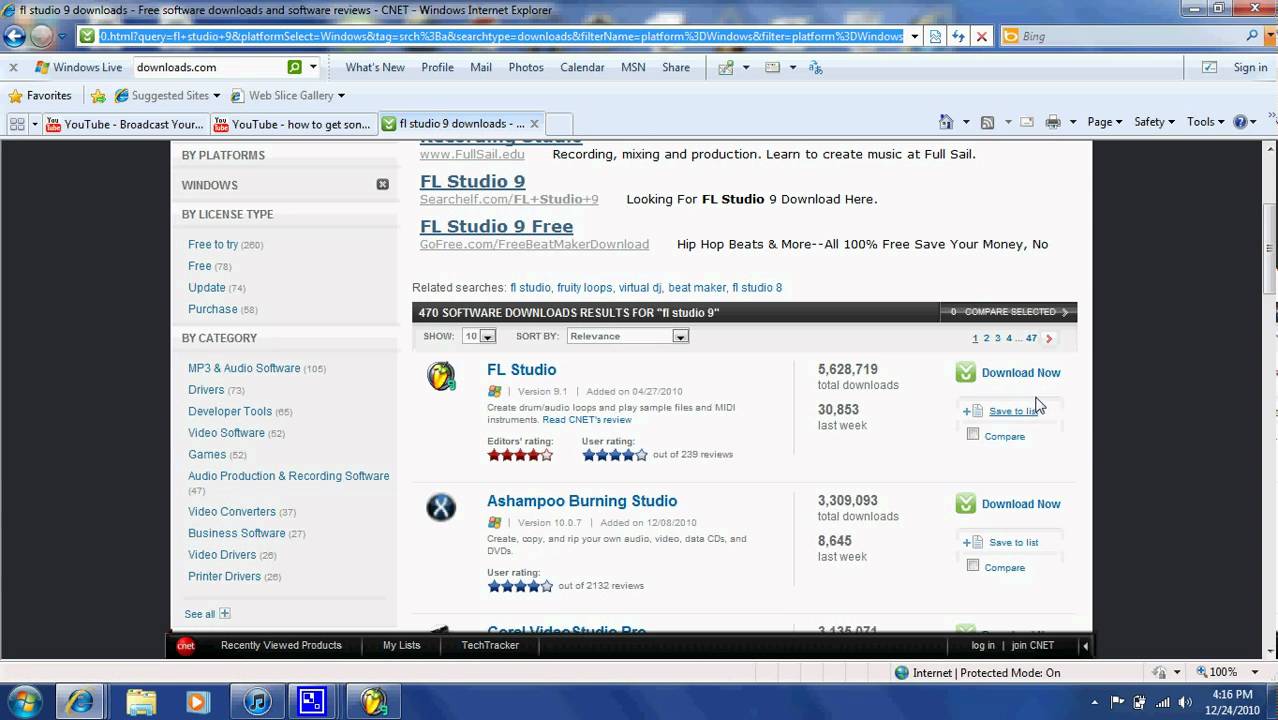1278x720 pixels.
Task: Open the Web Slice Gallery dropdown
Action: coord(341,96)
